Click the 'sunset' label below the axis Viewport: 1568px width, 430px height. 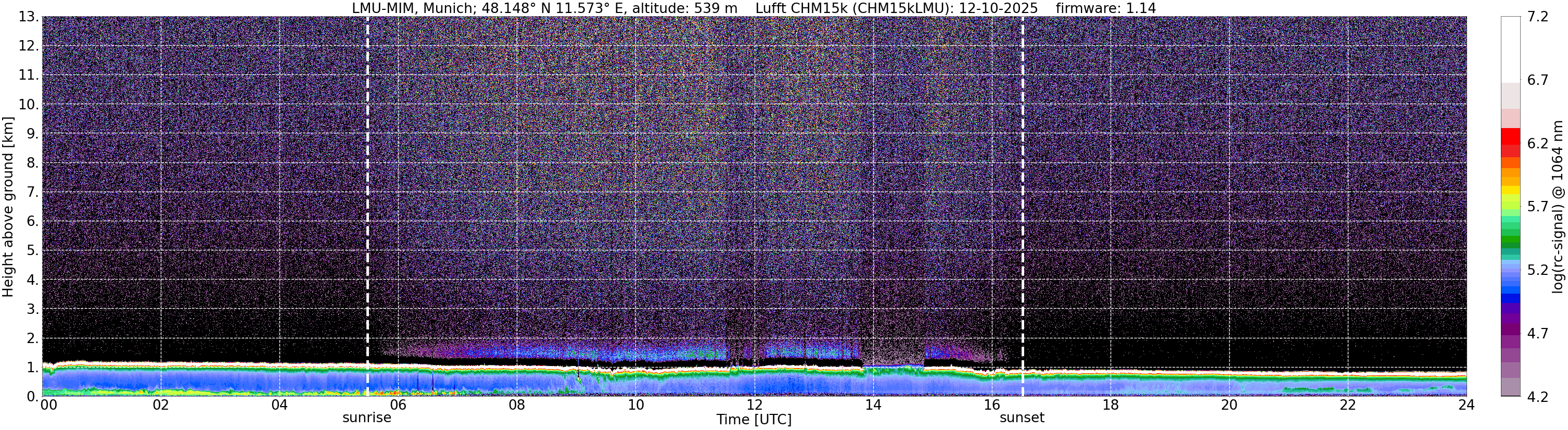coord(1022,418)
